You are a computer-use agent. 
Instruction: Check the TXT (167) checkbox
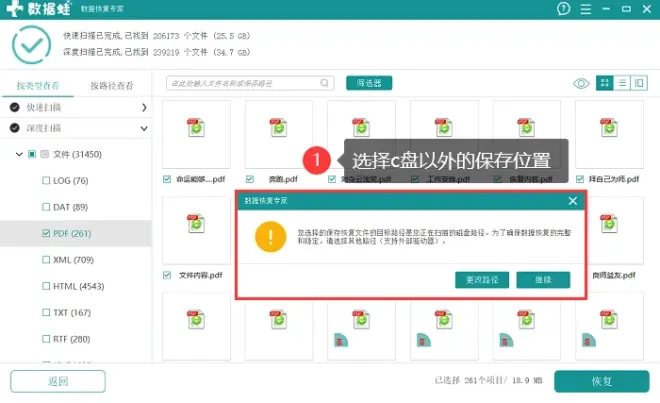[46, 312]
